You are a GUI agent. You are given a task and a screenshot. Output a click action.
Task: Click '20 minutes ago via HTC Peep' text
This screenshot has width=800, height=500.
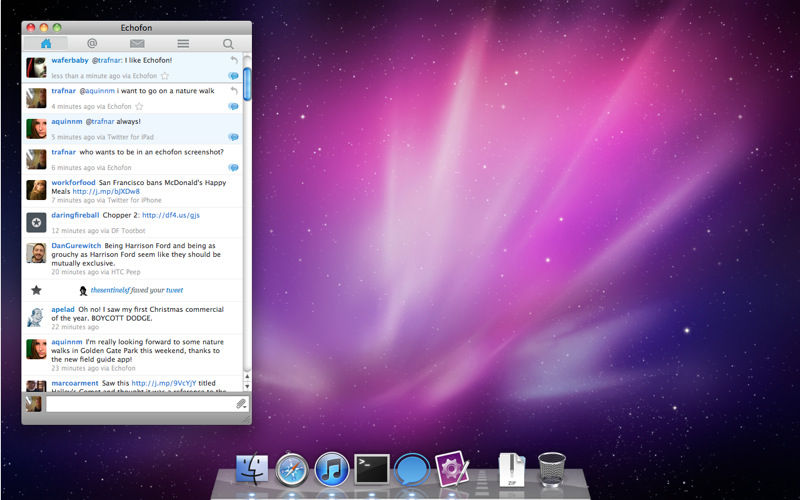[96, 272]
